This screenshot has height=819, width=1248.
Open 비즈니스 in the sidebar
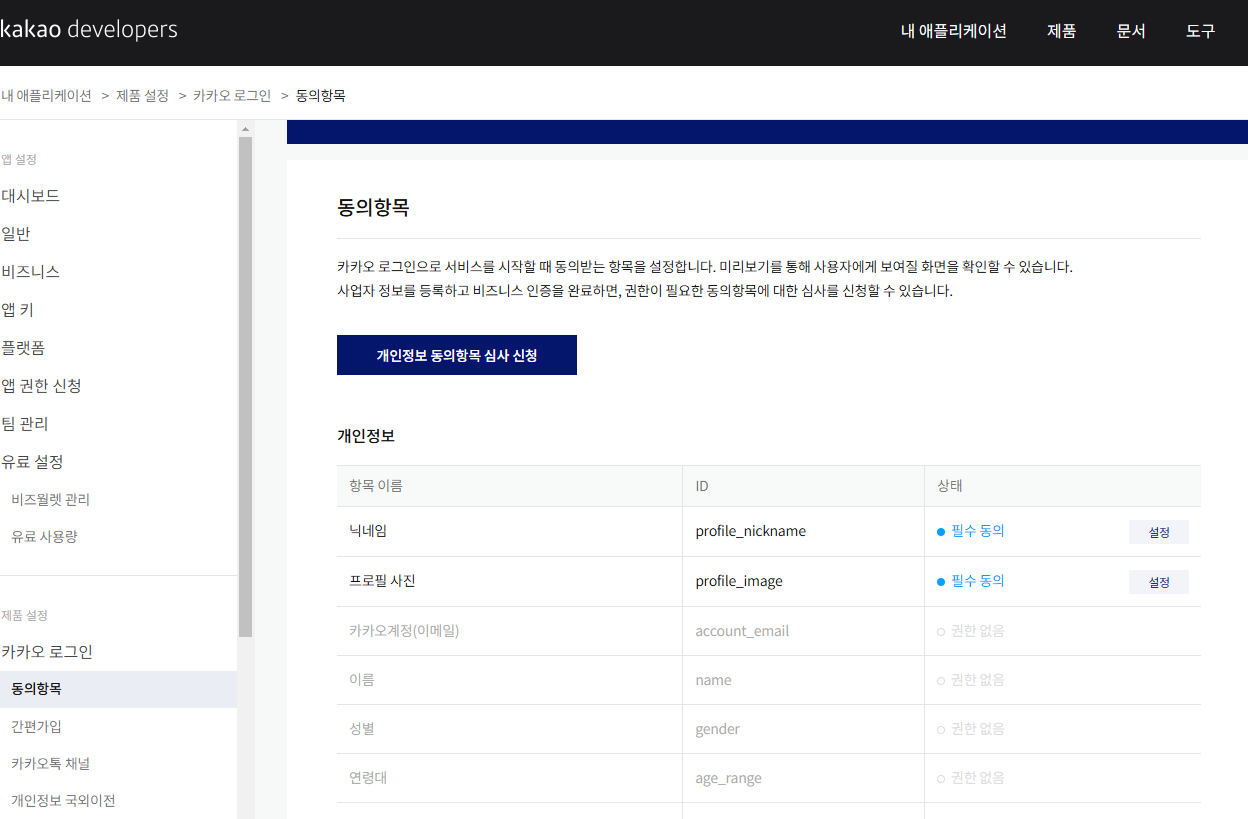(x=30, y=272)
